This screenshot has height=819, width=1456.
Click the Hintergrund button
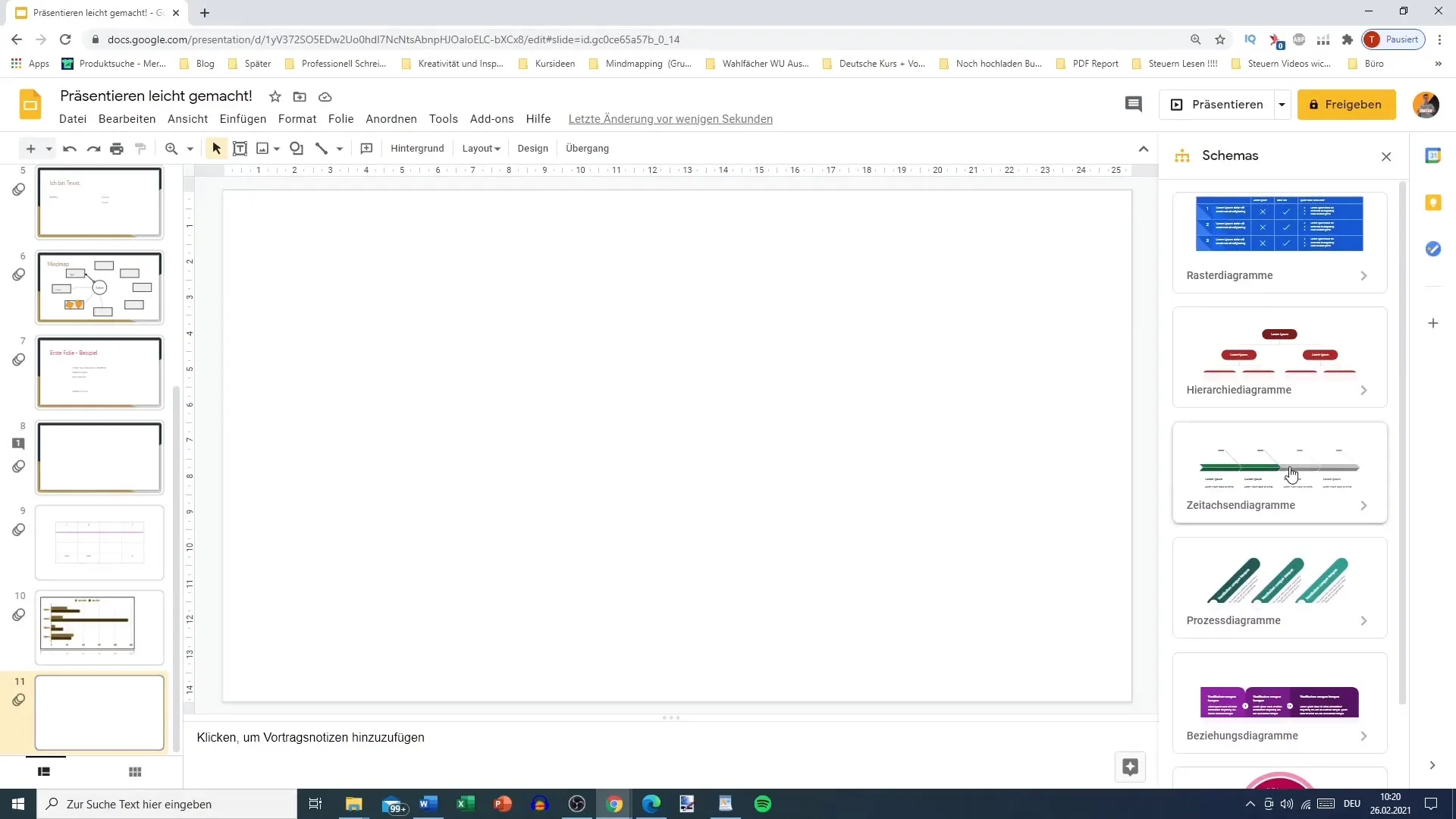[418, 149]
